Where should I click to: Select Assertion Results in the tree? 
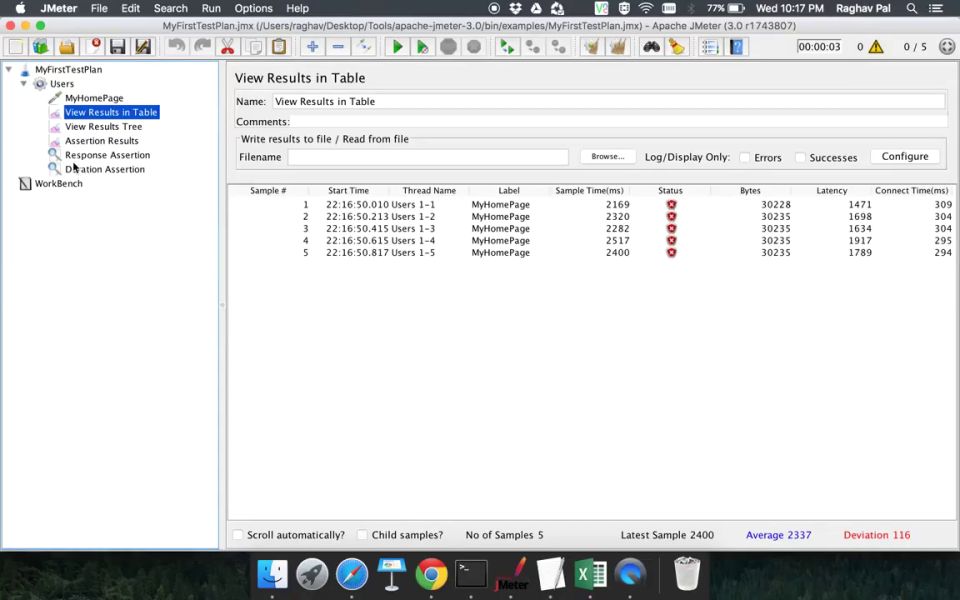(102, 141)
